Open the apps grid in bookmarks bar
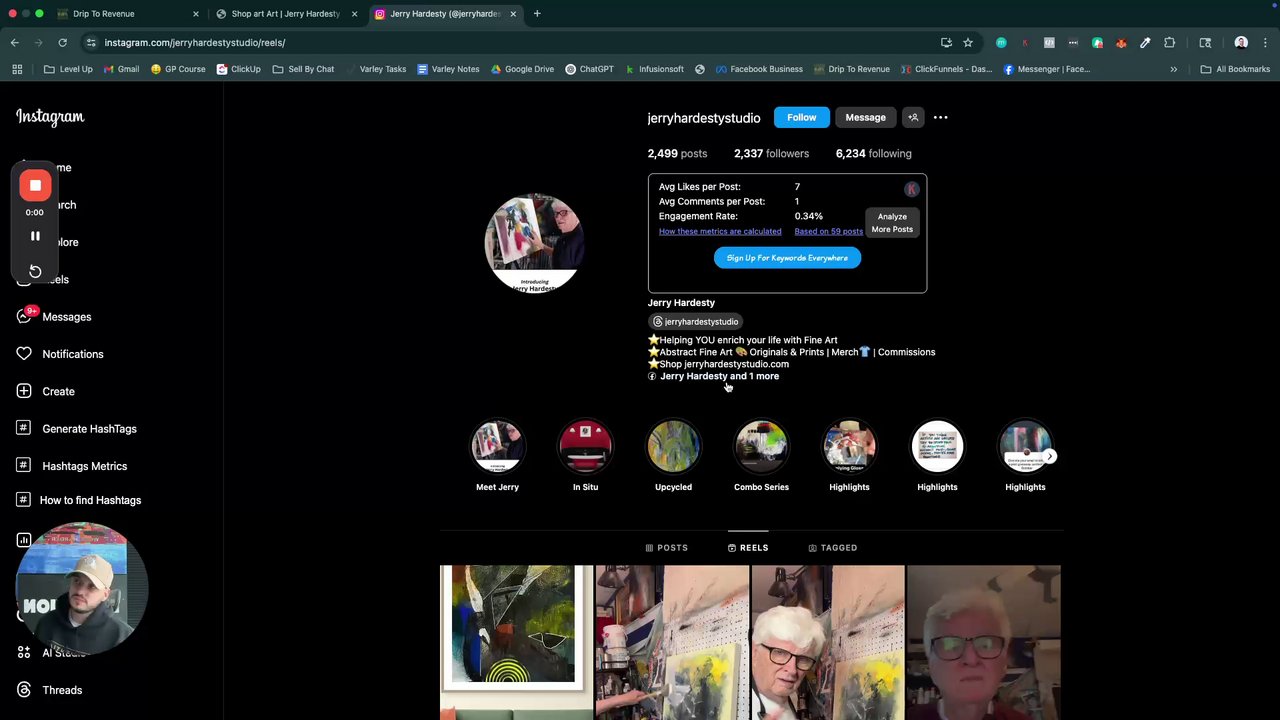Screen dimensions: 1280x720 coord(17,69)
